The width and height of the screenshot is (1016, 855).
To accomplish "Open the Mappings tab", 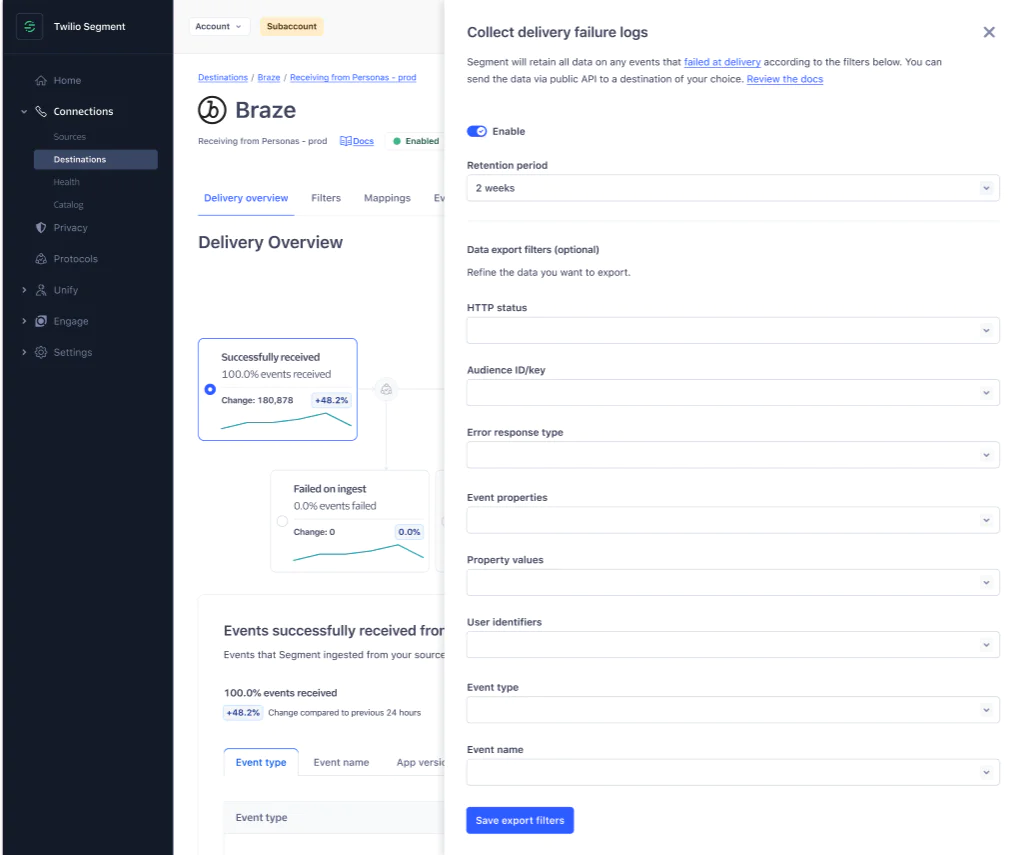I will (x=387, y=198).
